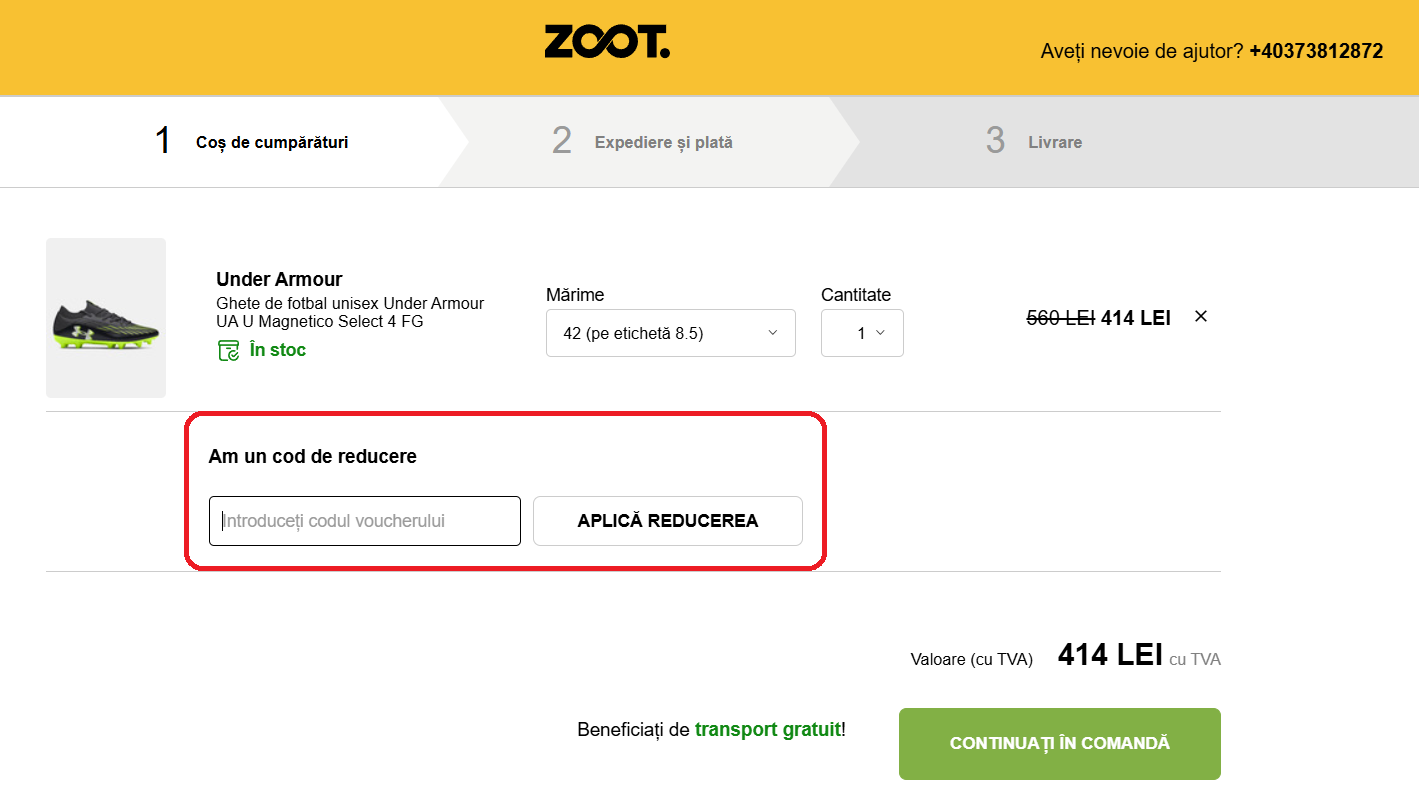Screen dimensions: 1419x788
Task: Expand the size selector showing 42
Action: [670, 333]
